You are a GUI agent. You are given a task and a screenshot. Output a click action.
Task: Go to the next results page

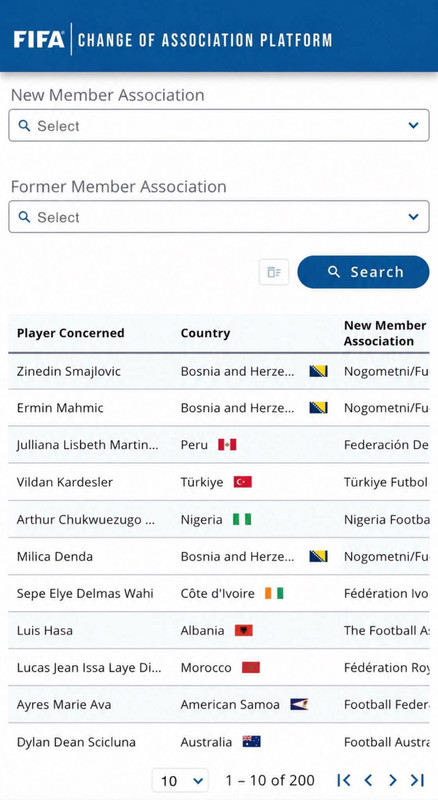[x=392, y=780]
